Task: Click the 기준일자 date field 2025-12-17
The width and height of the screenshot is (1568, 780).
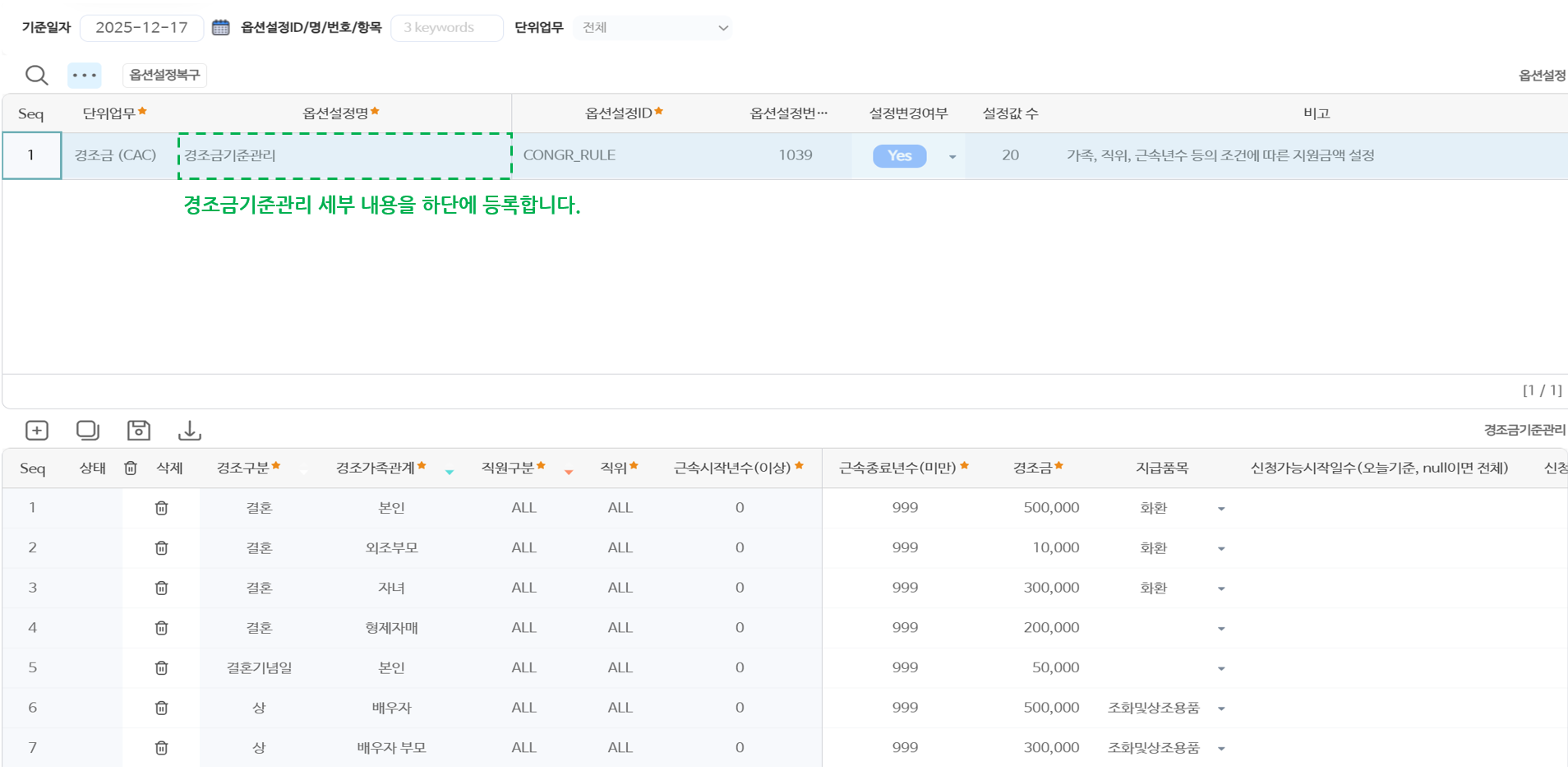Action: pyautogui.click(x=141, y=27)
